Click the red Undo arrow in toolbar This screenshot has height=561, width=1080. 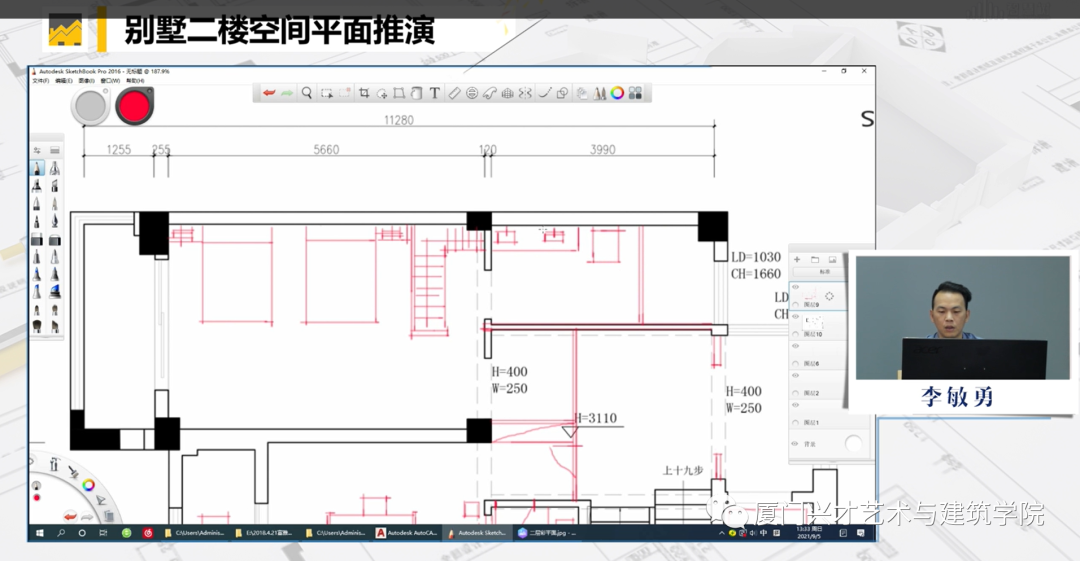pyautogui.click(x=269, y=93)
